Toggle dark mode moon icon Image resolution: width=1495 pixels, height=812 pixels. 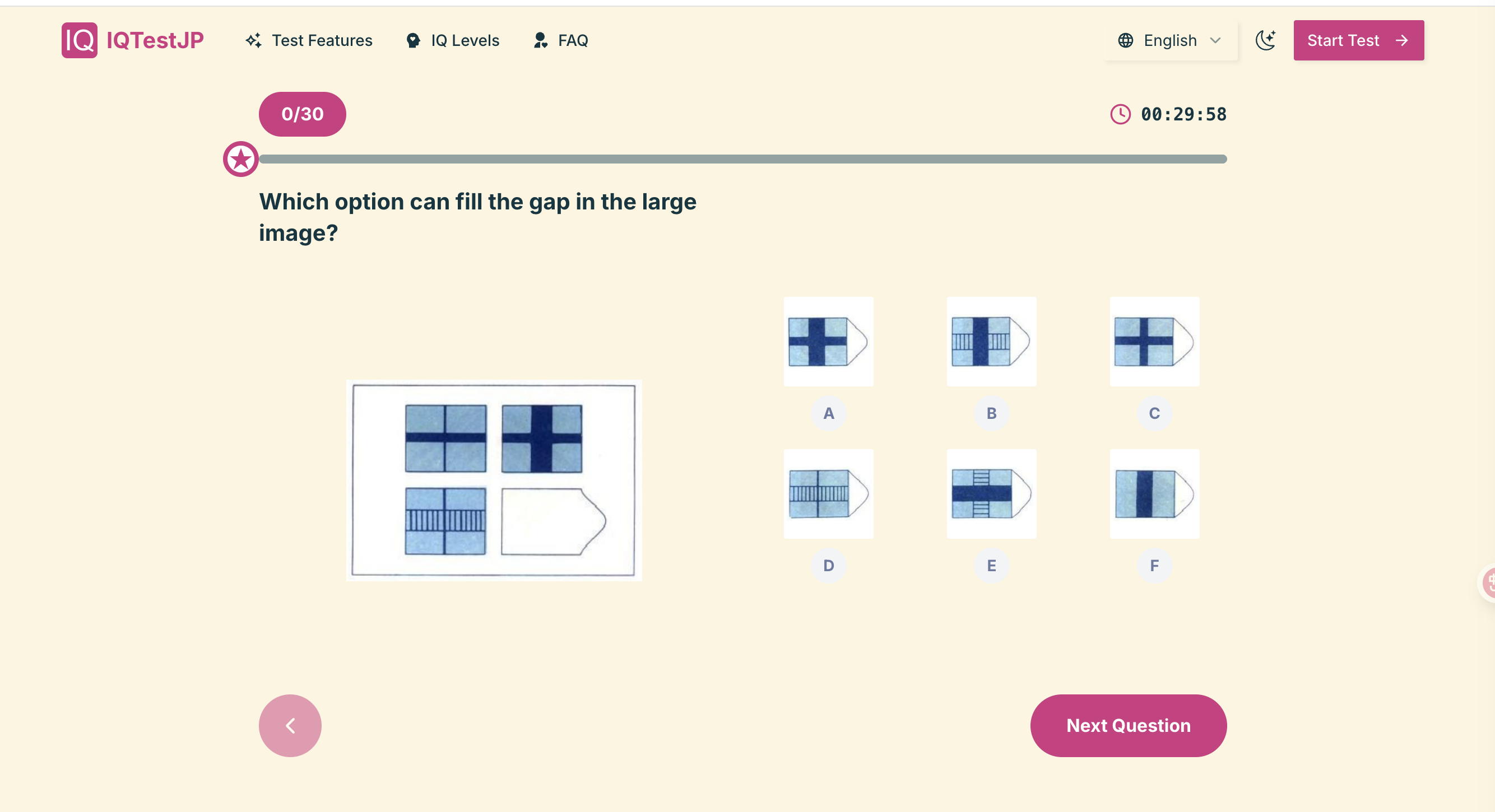click(1265, 40)
